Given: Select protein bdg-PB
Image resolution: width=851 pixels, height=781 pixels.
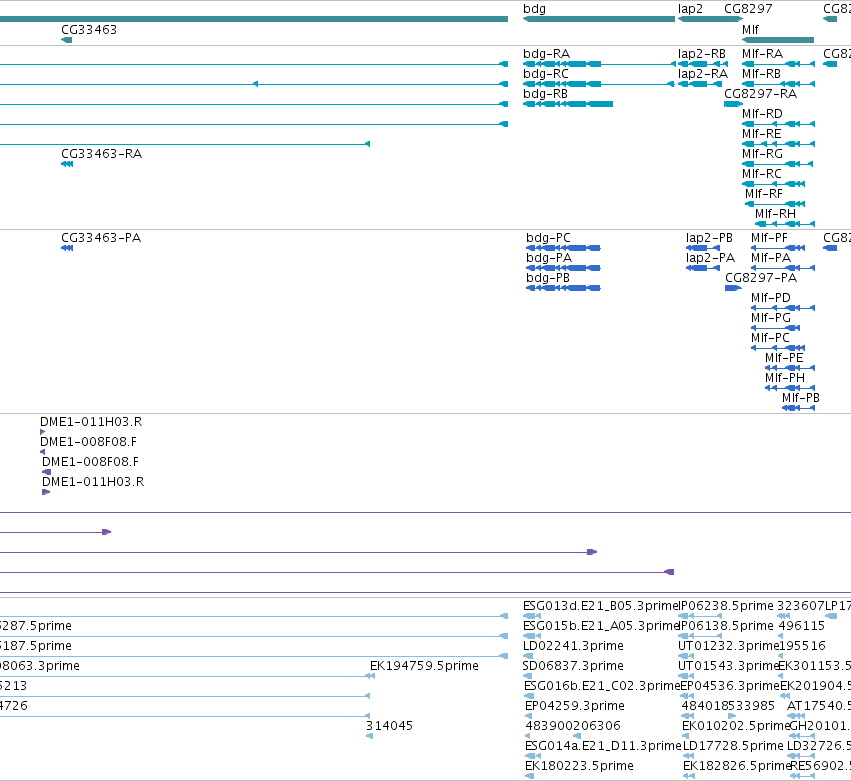Looking at the screenshot, I should [563, 288].
